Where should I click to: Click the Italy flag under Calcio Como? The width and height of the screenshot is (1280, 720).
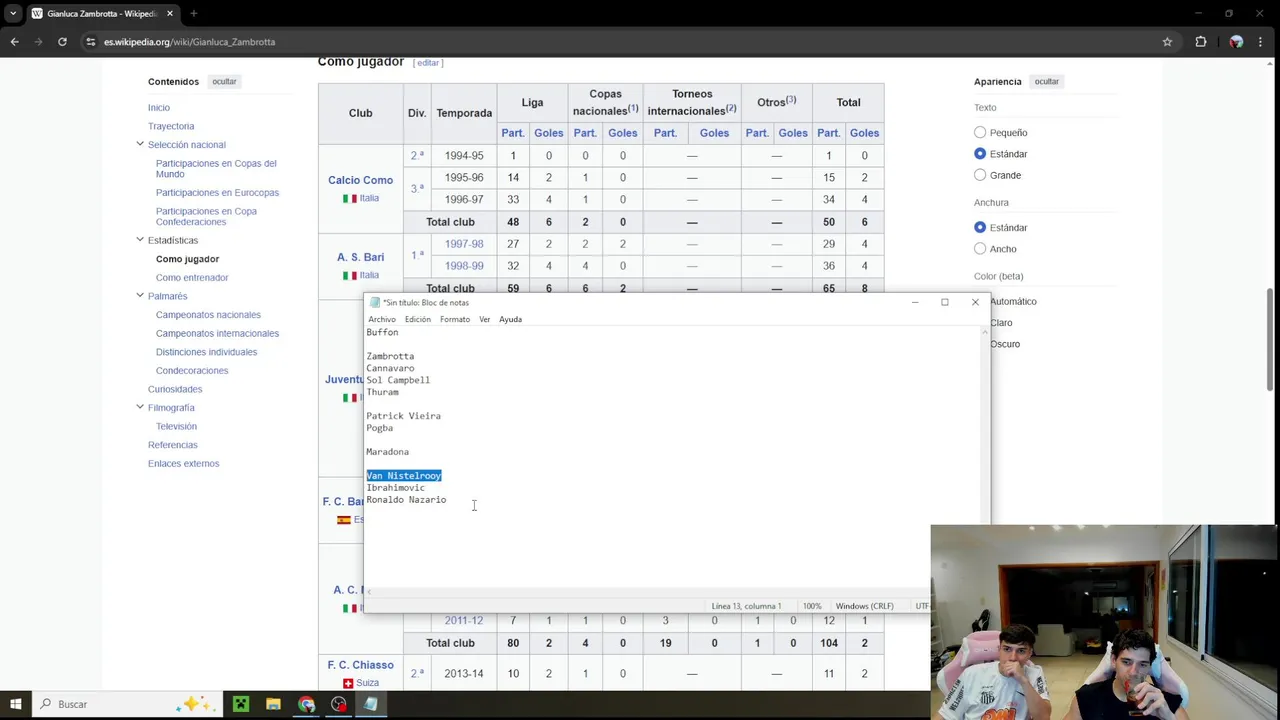click(x=350, y=198)
